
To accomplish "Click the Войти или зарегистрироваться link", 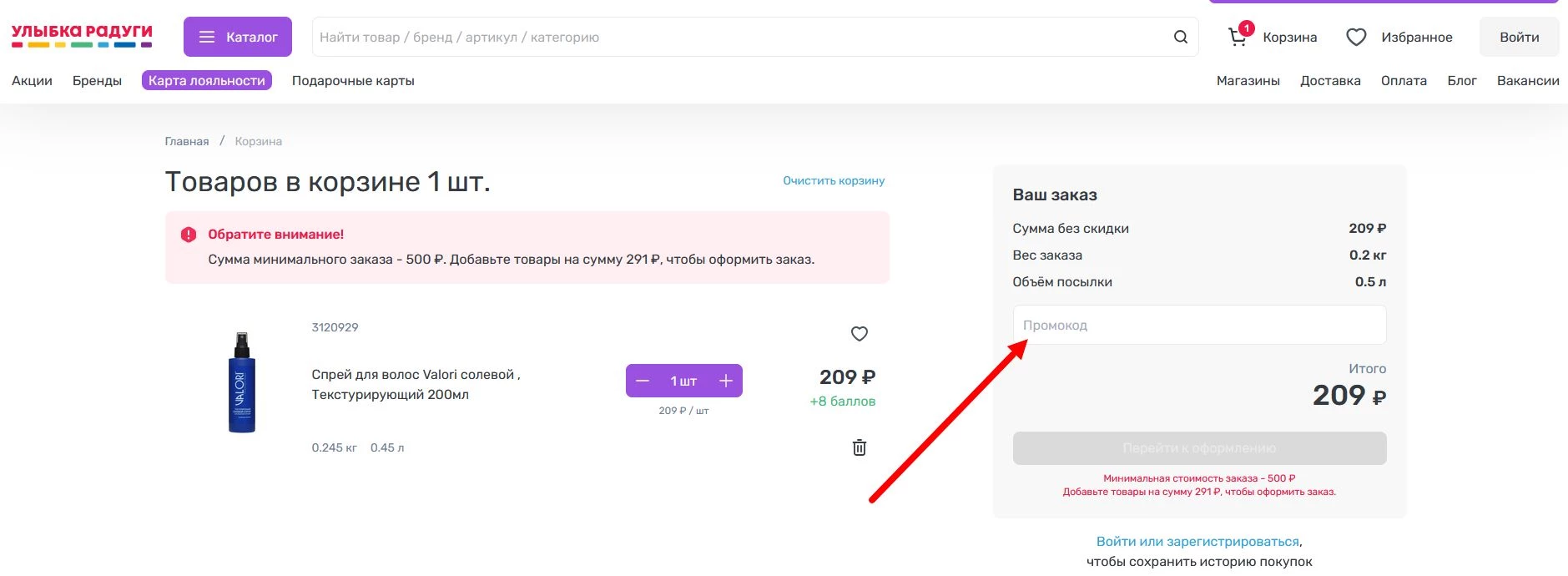I will tap(1197, 541).
